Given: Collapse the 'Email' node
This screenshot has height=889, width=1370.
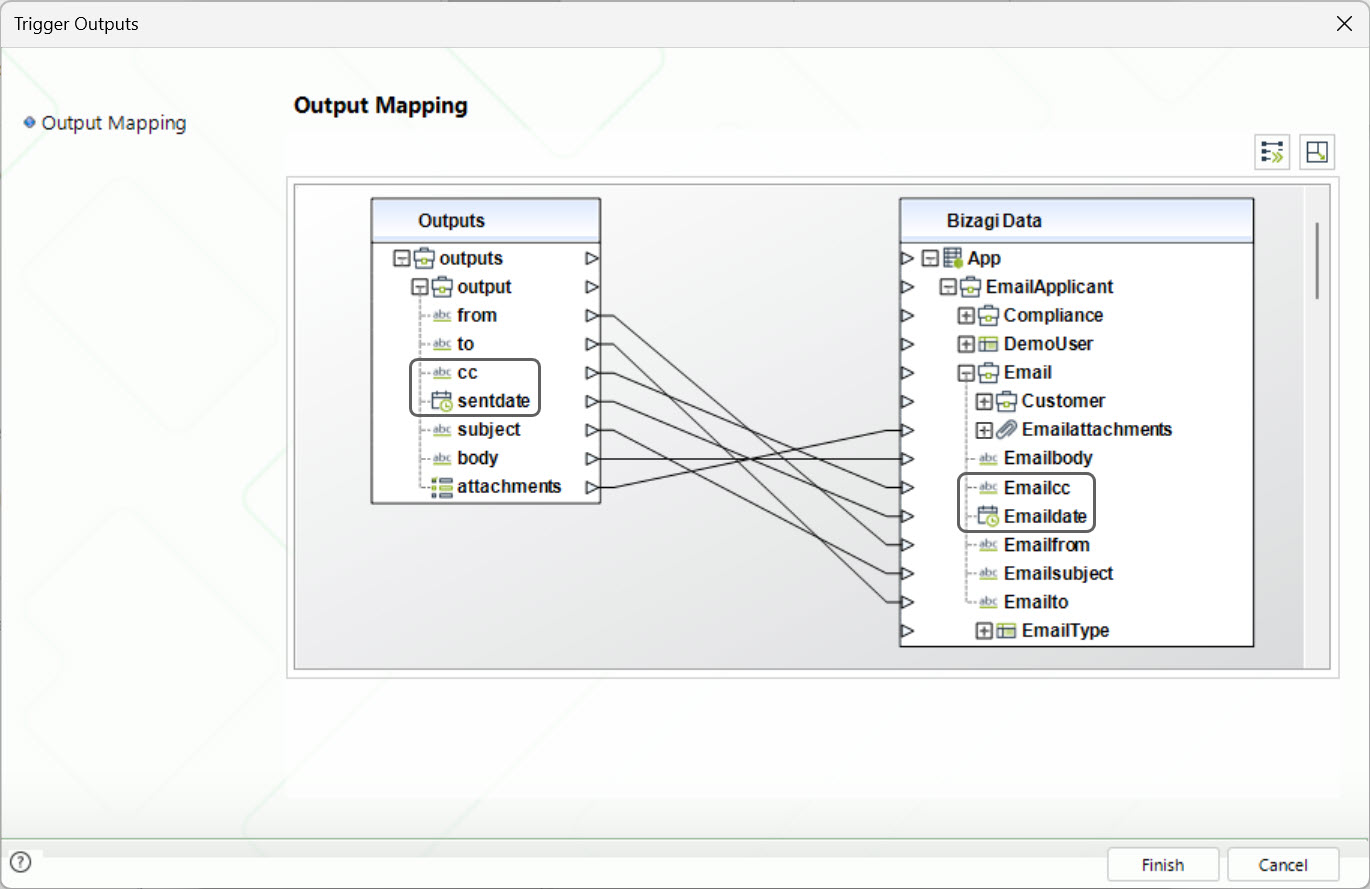Looking at the screenshot, I should pos(966,373).
